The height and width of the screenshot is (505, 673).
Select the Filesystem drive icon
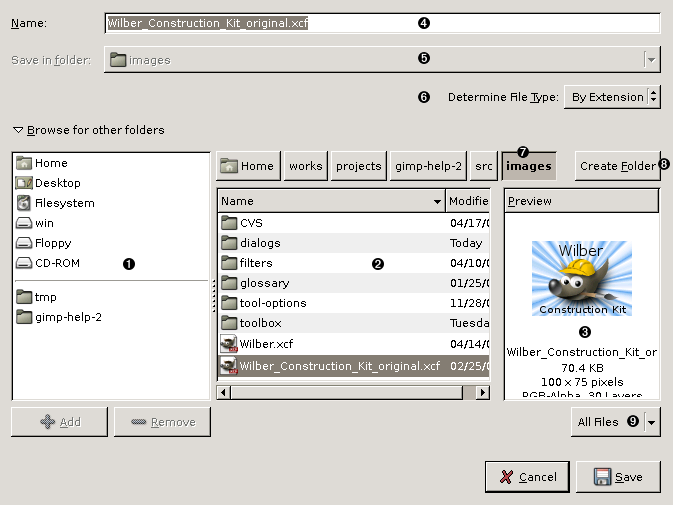[24, 203]
